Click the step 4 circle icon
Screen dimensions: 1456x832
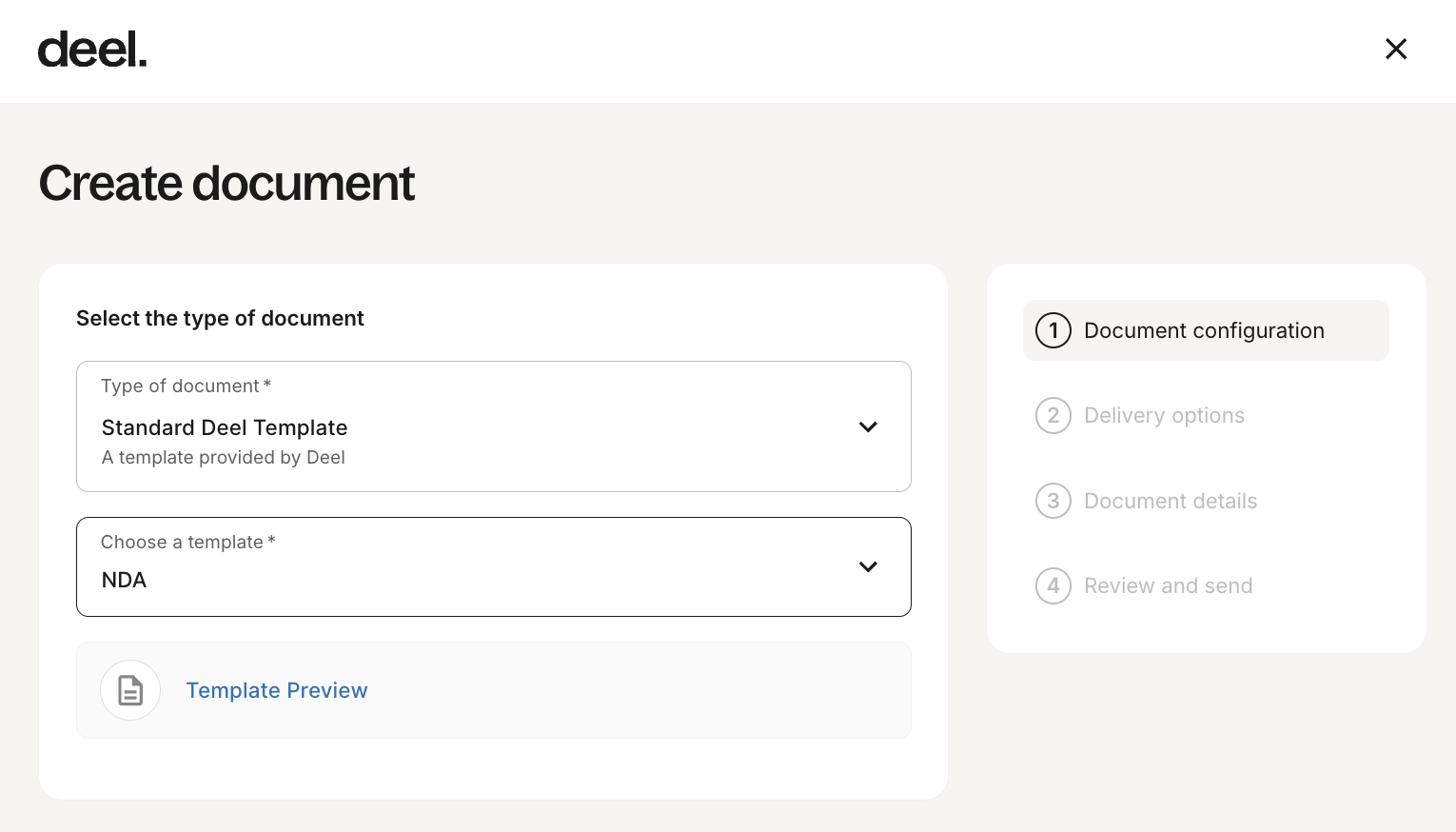1053,585
